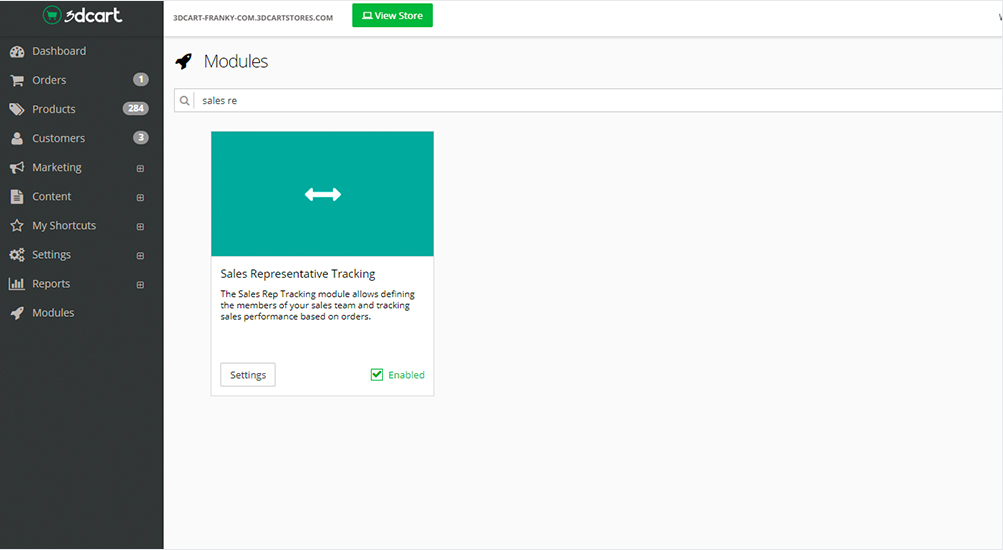Expand the Marketing menu section
Image resolution: width=1003 pixels, height=550 pixels.
(x=140, y=168)
